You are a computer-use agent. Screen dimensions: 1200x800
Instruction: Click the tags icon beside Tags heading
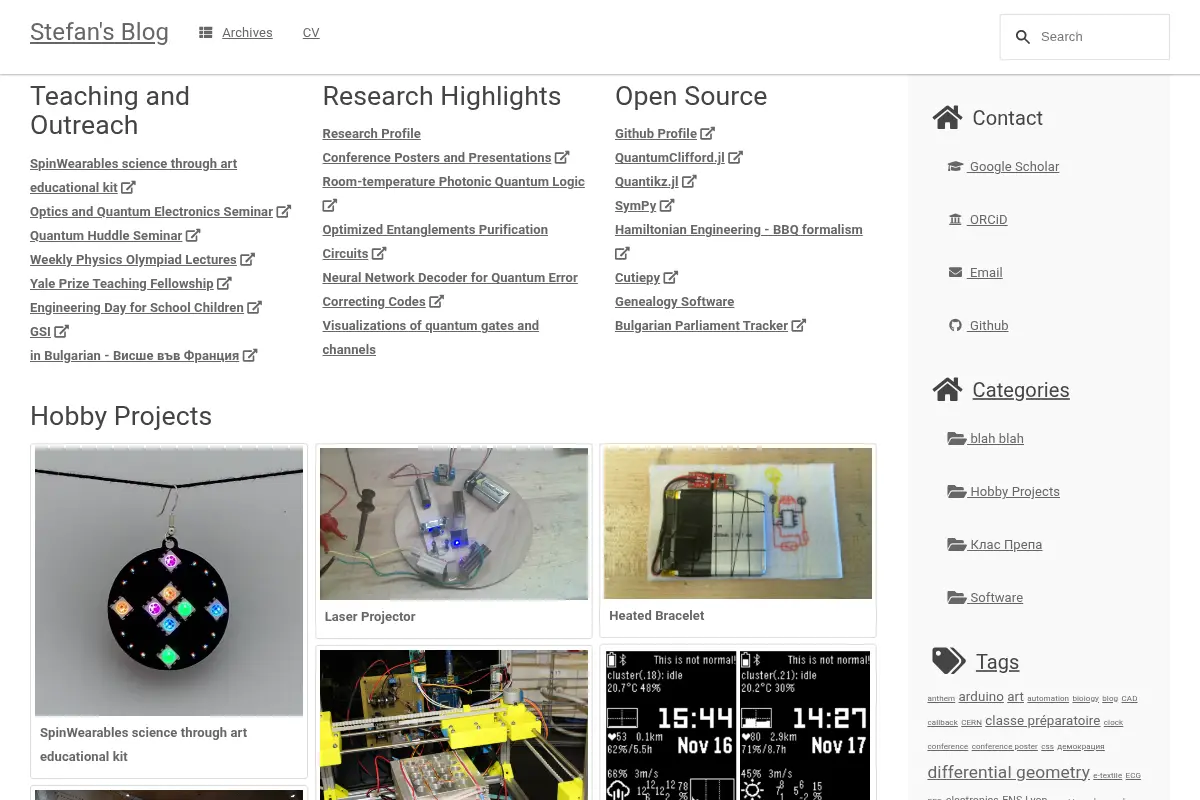pos(949,661)
